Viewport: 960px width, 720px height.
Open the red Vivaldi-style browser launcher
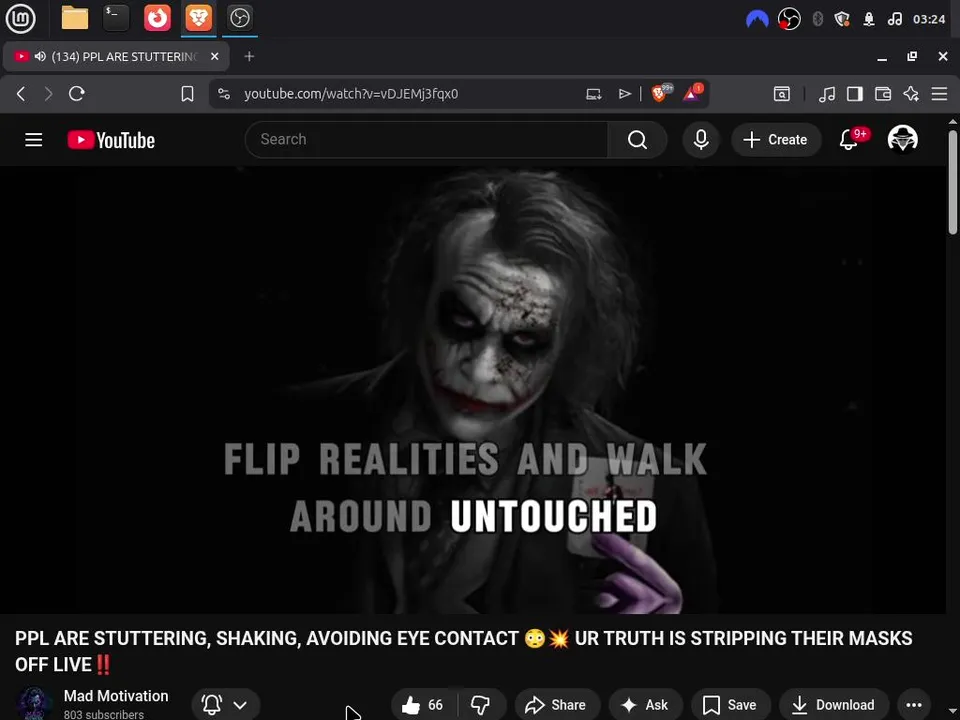(157, 18)
